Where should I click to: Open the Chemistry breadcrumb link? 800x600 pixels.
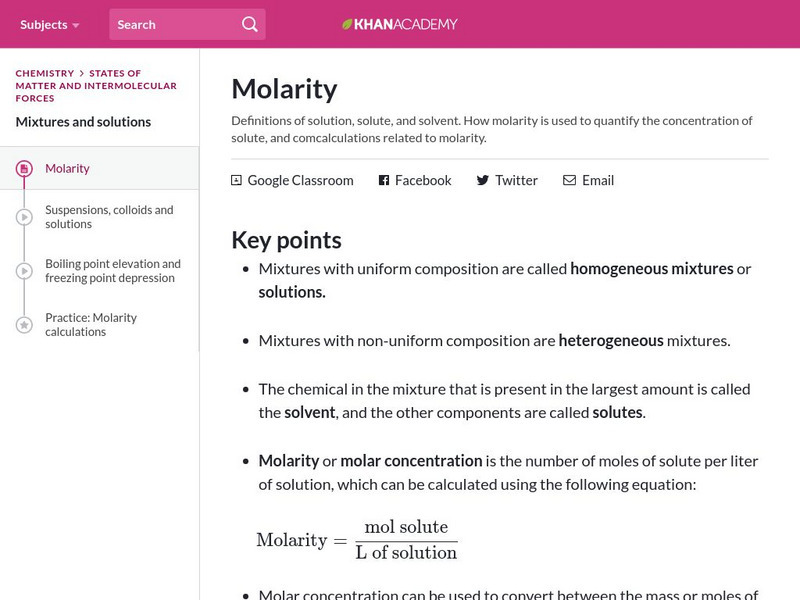45,73
